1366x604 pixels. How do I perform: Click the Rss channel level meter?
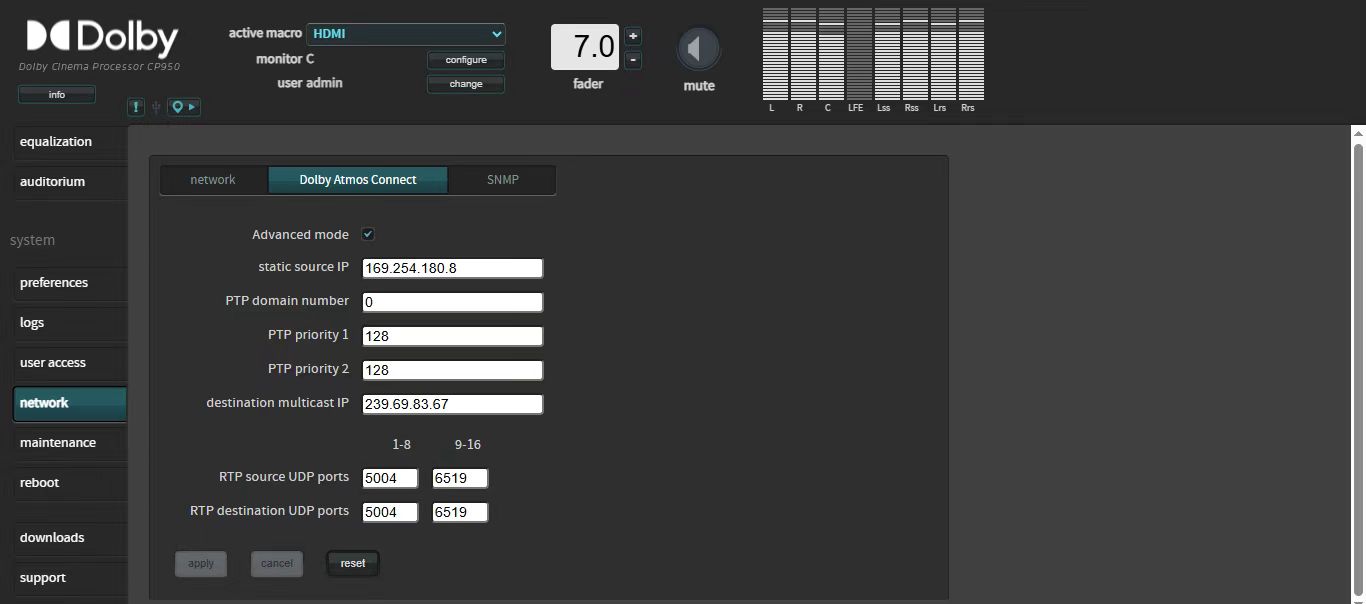pos(915,54)
